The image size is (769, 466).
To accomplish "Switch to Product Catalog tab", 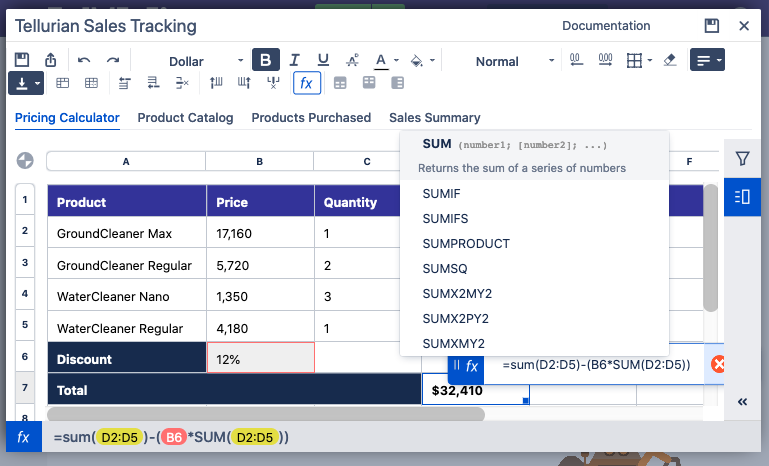I will (185, 118).
